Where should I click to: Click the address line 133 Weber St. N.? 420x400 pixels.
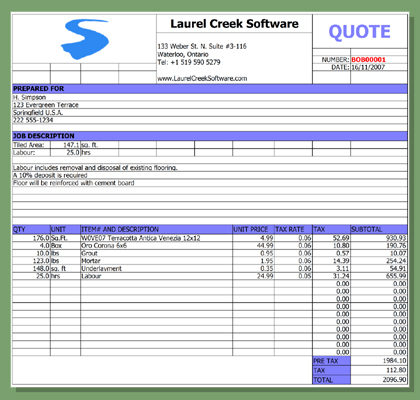(x=202, y=46)
